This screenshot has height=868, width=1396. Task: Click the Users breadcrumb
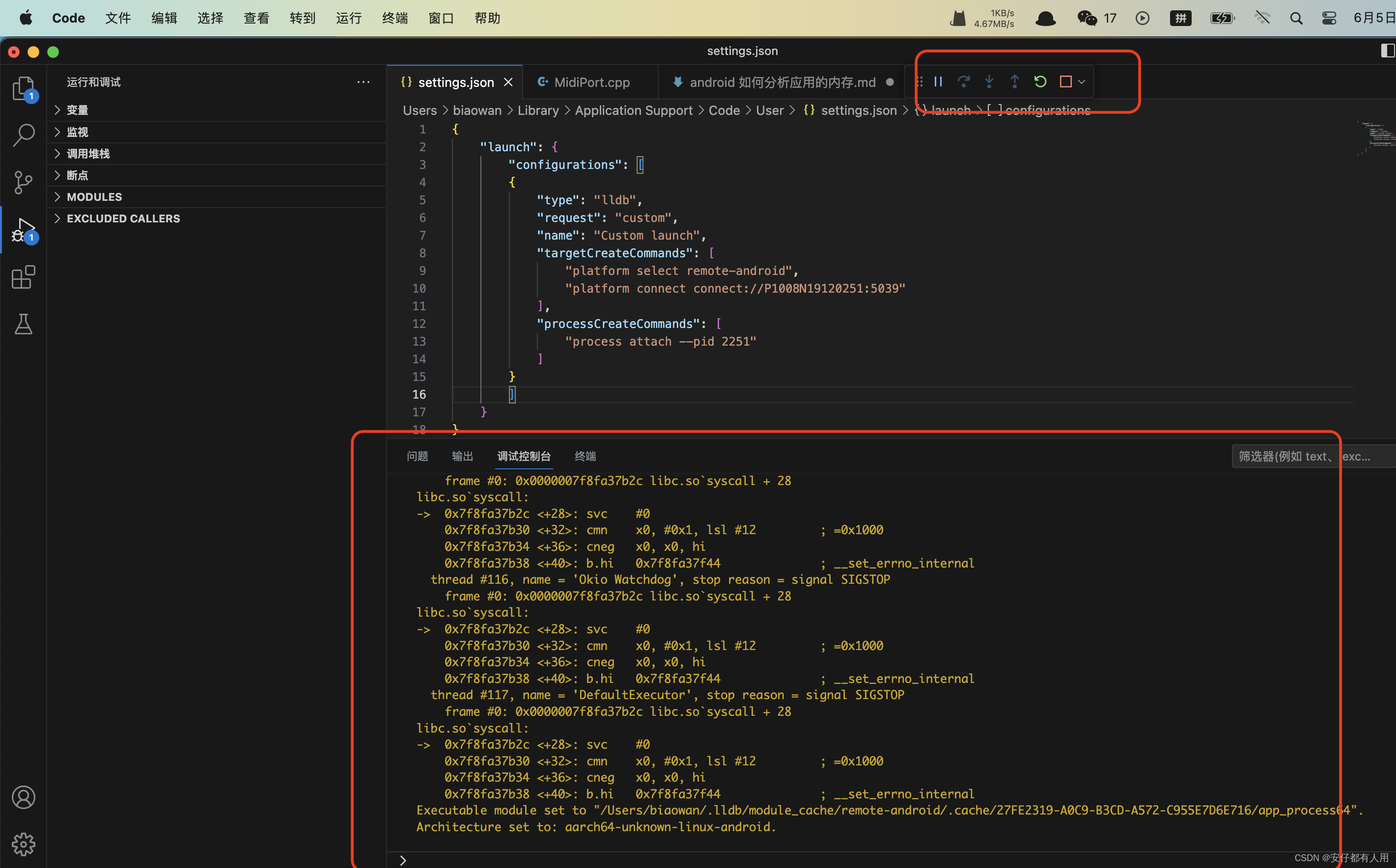pos(420,110)
